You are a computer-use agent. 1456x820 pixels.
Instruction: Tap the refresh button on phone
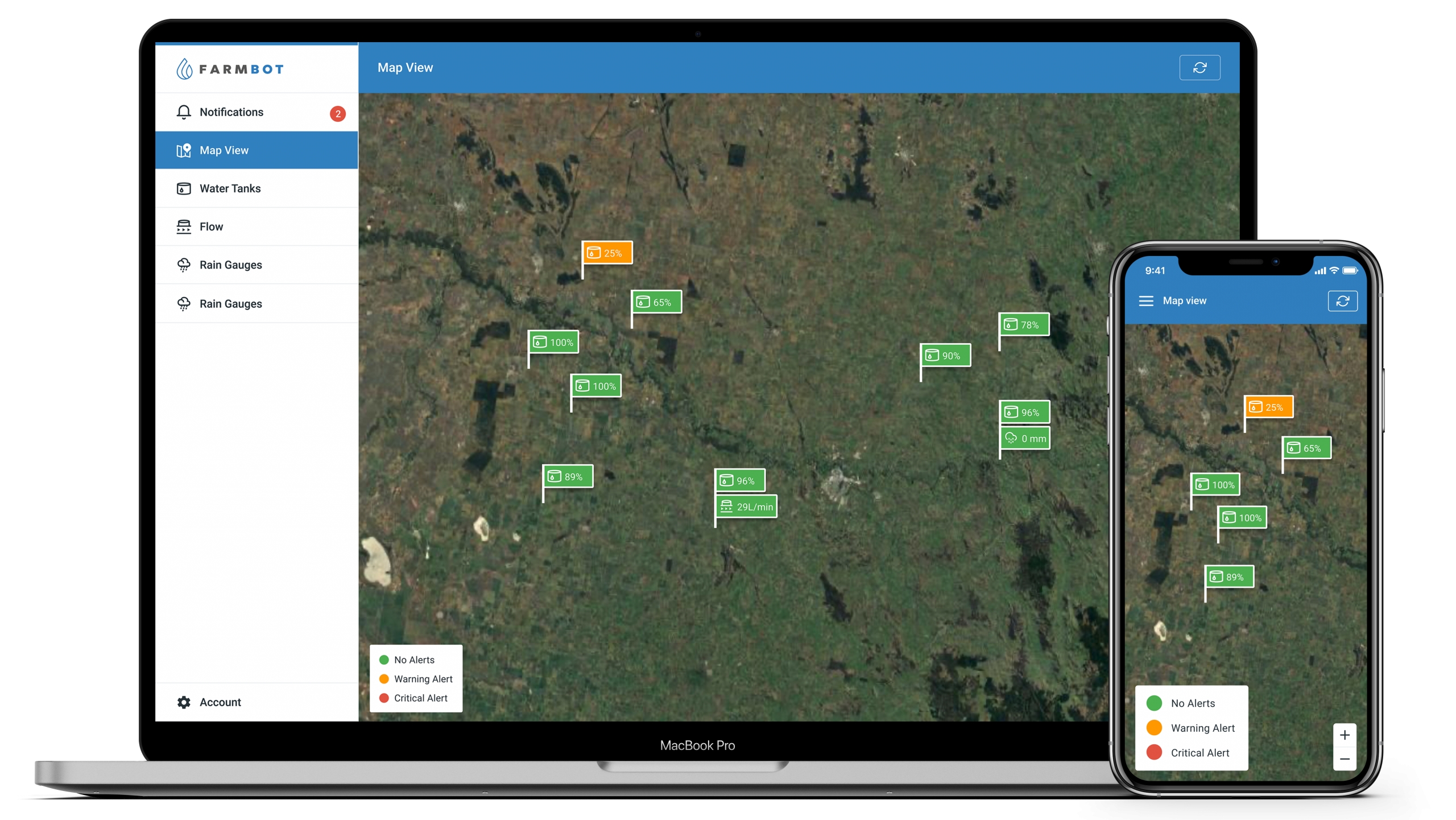point(1342,301)
